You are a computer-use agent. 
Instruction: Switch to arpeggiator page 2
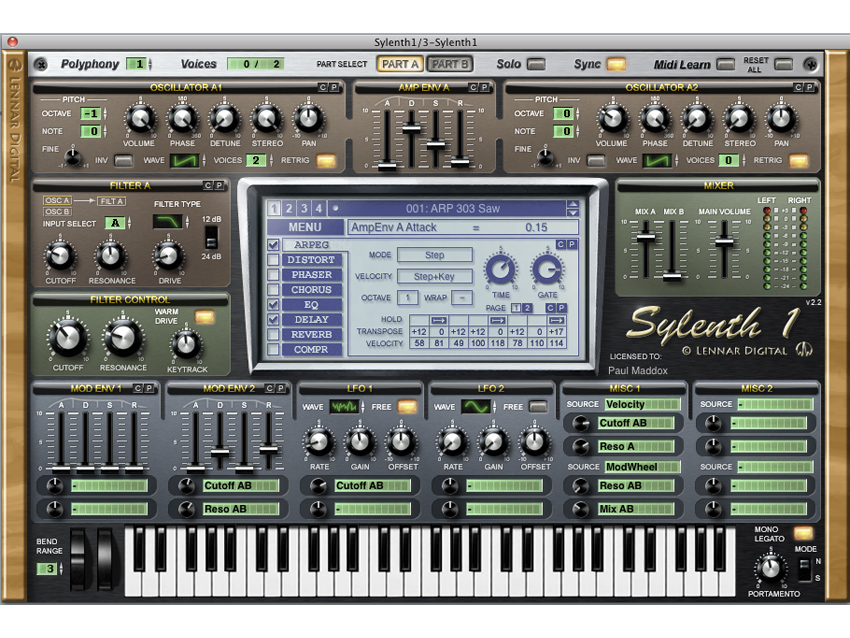click(x=527, y=308)
